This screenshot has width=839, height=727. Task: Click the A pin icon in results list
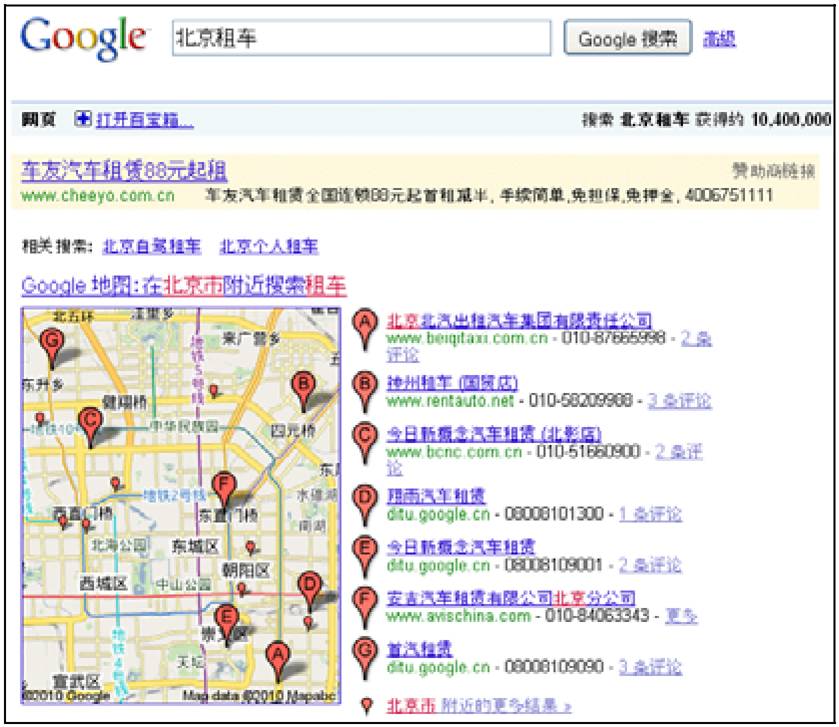365,330
